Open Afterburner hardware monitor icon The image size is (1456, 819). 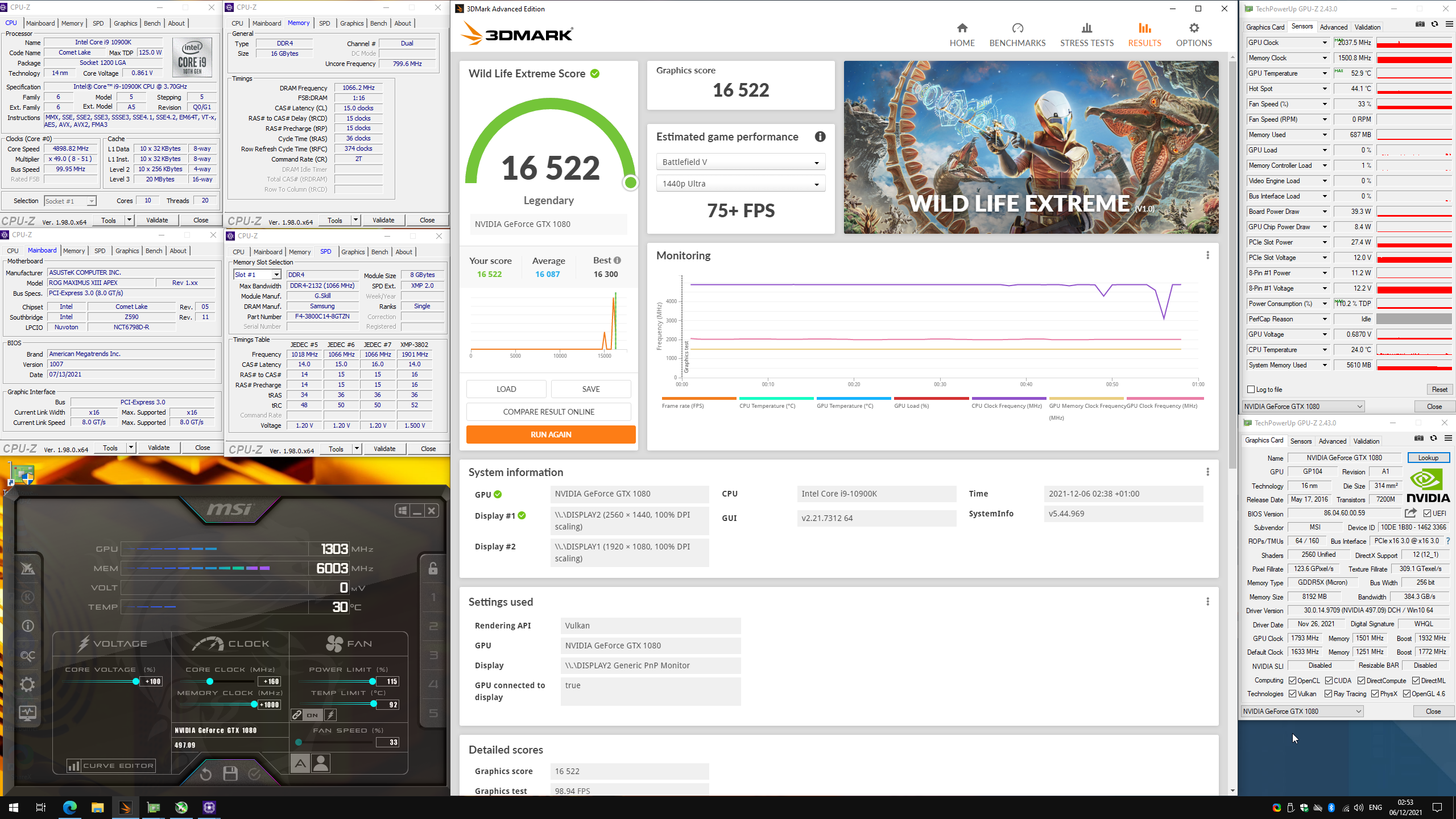click(x=27, y=713)
